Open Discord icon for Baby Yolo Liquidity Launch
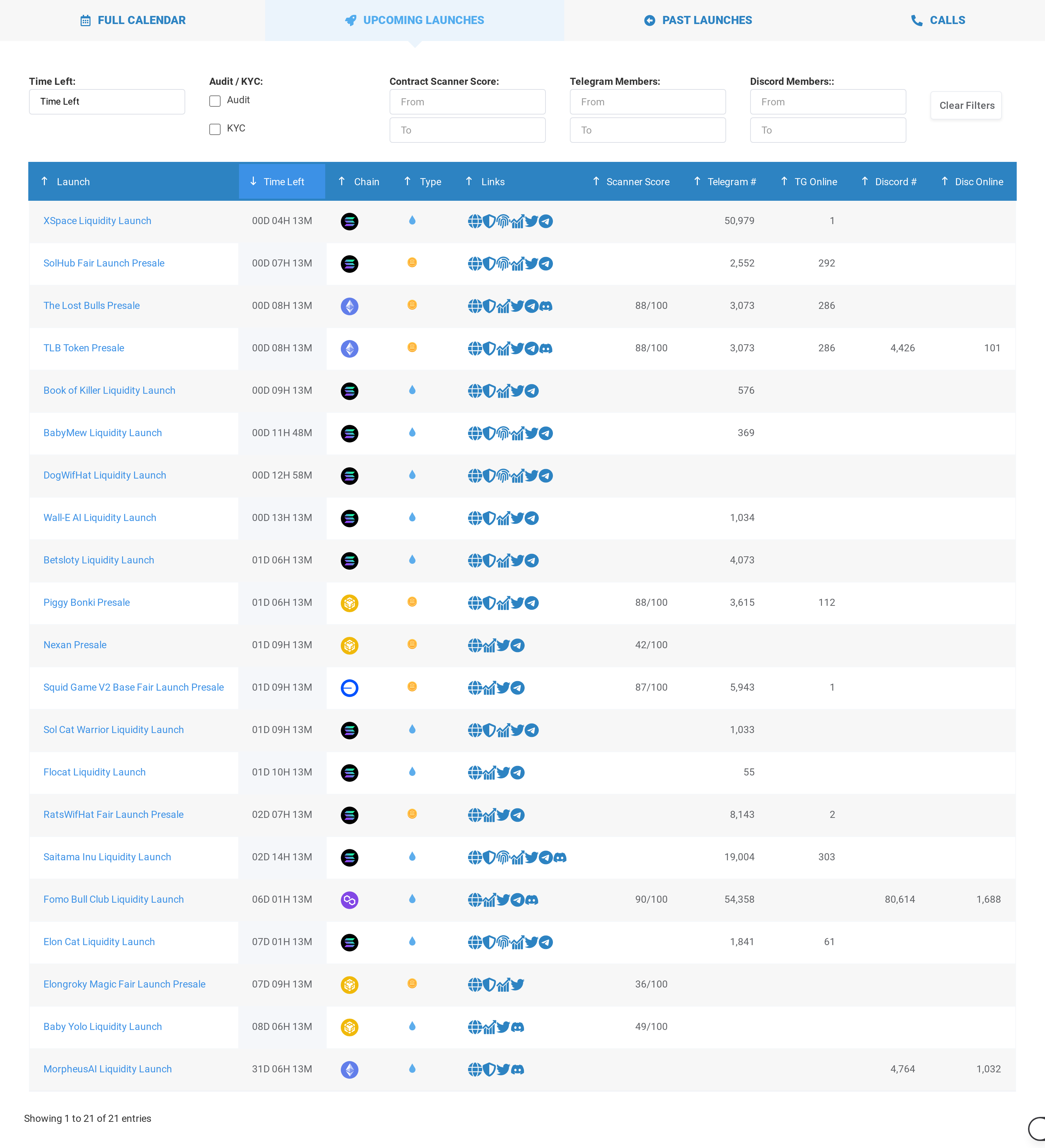1045x1148 pixels. click(517, 1027)
